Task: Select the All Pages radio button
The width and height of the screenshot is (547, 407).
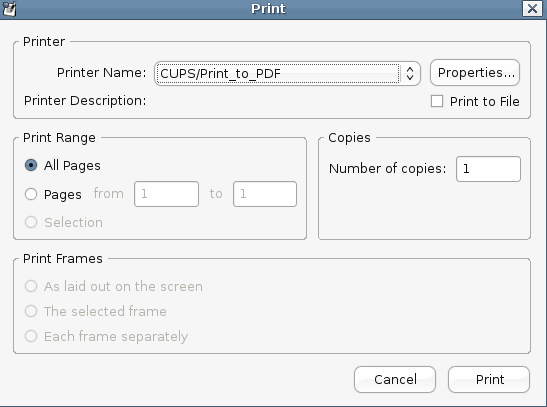Action: tap(31, 165)
